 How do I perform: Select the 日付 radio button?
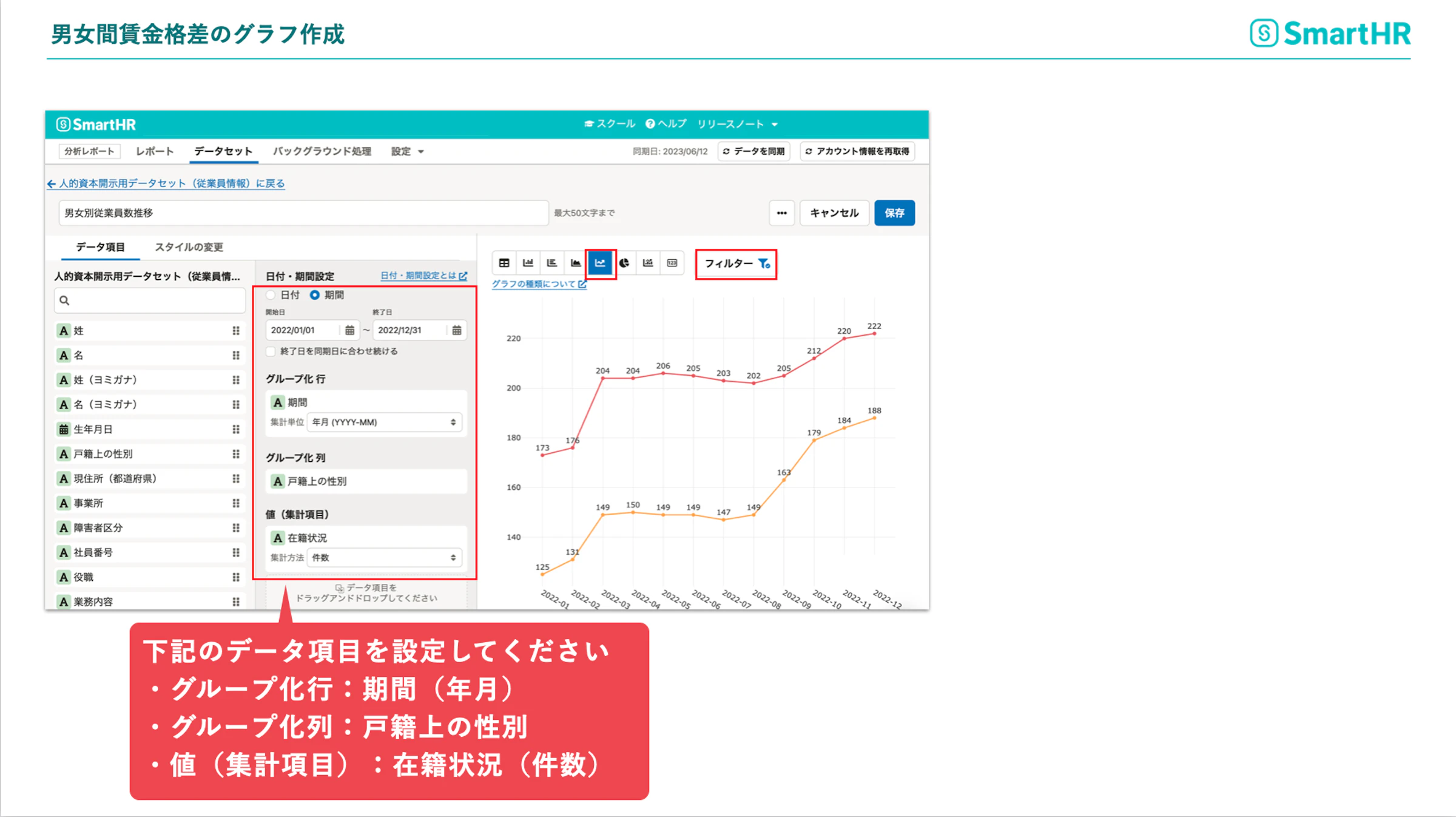(x=271, y=295)
